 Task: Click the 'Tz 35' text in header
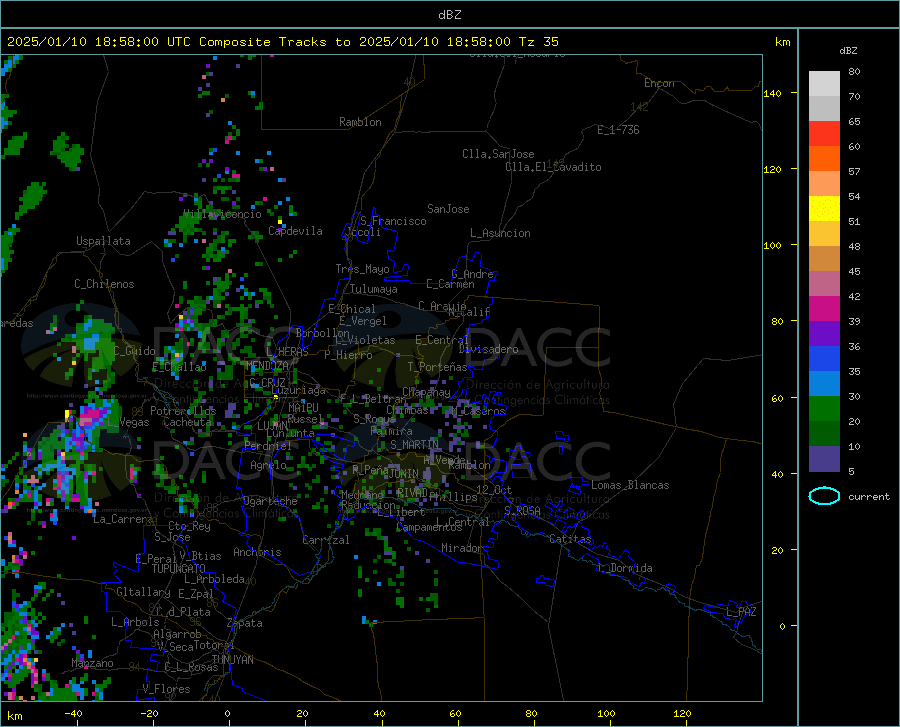click(x=538, y=42)
